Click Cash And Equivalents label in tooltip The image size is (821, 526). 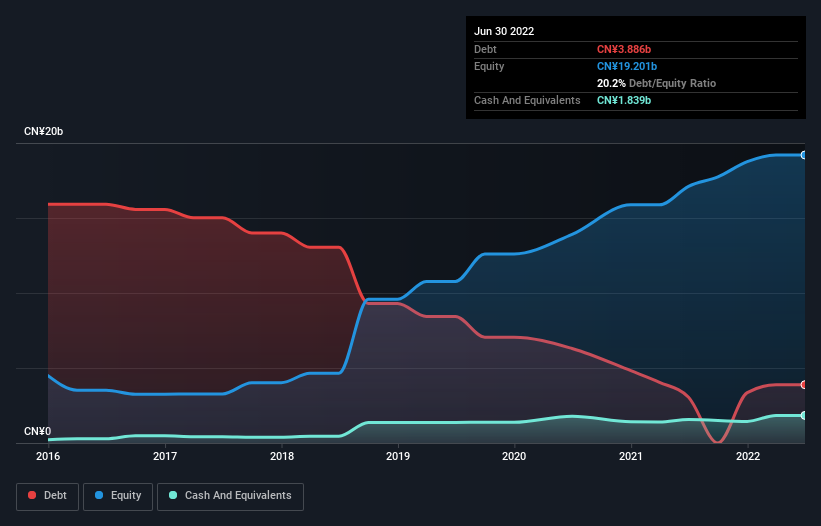click(527, 100)
